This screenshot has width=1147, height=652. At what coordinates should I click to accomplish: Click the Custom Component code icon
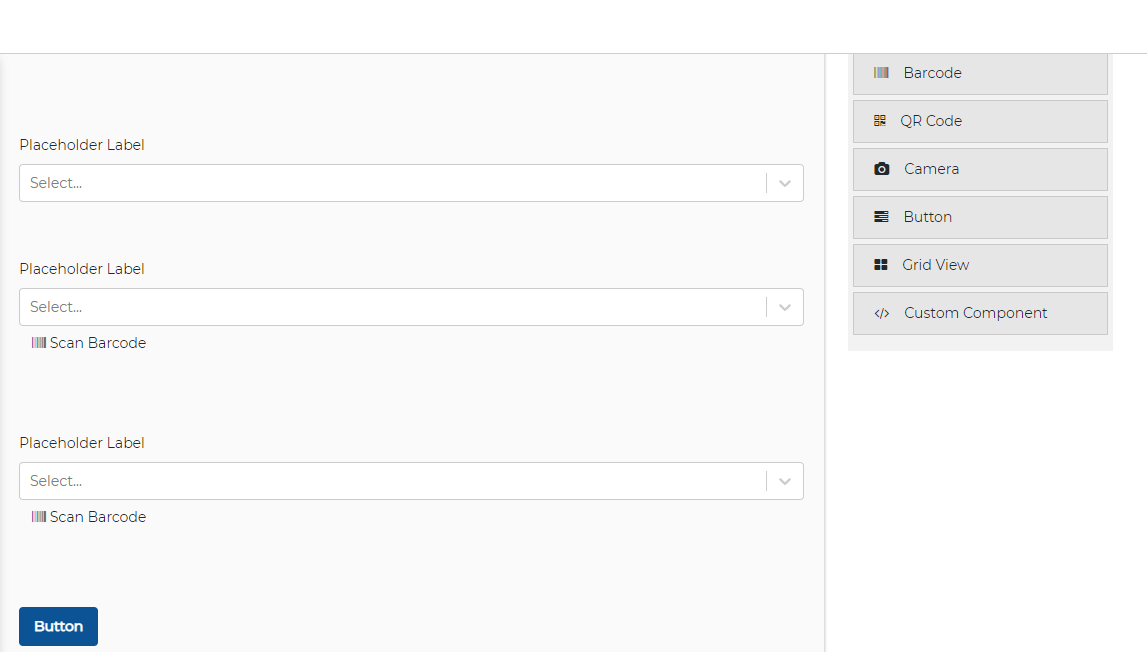click(x=881, y=313)
